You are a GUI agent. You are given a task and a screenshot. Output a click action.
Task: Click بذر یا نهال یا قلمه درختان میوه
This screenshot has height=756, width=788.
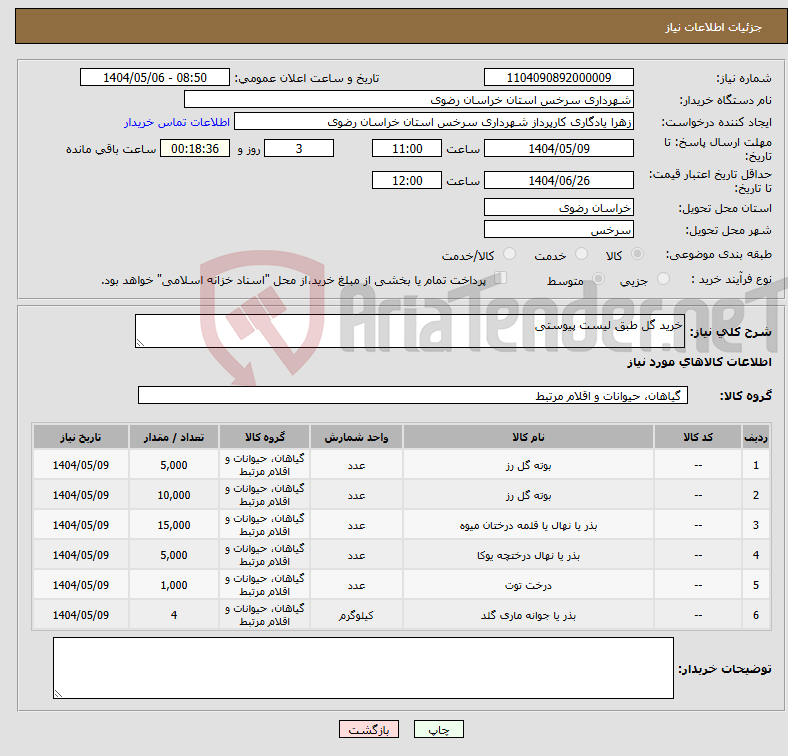528,525
